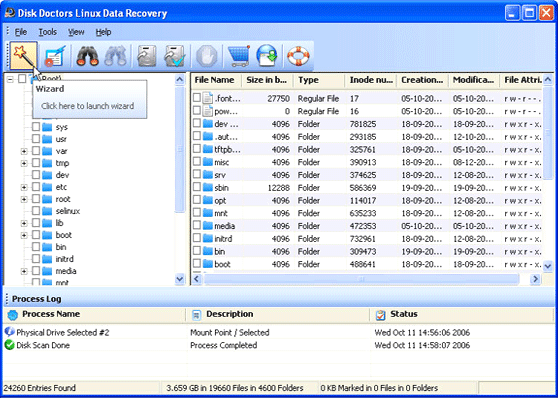Open the shopping cart purchase icon
The image size is (558, 398).
[x=238, y=56]
